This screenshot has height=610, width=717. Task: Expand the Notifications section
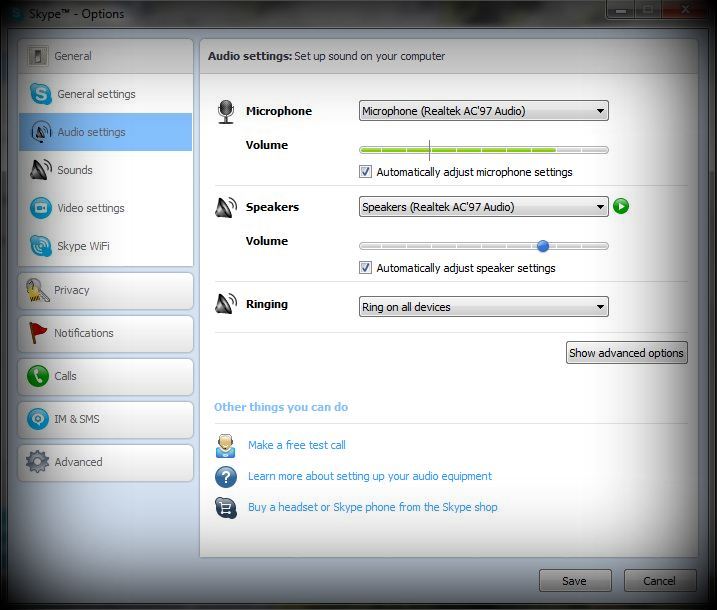click(x=106, y=333)
